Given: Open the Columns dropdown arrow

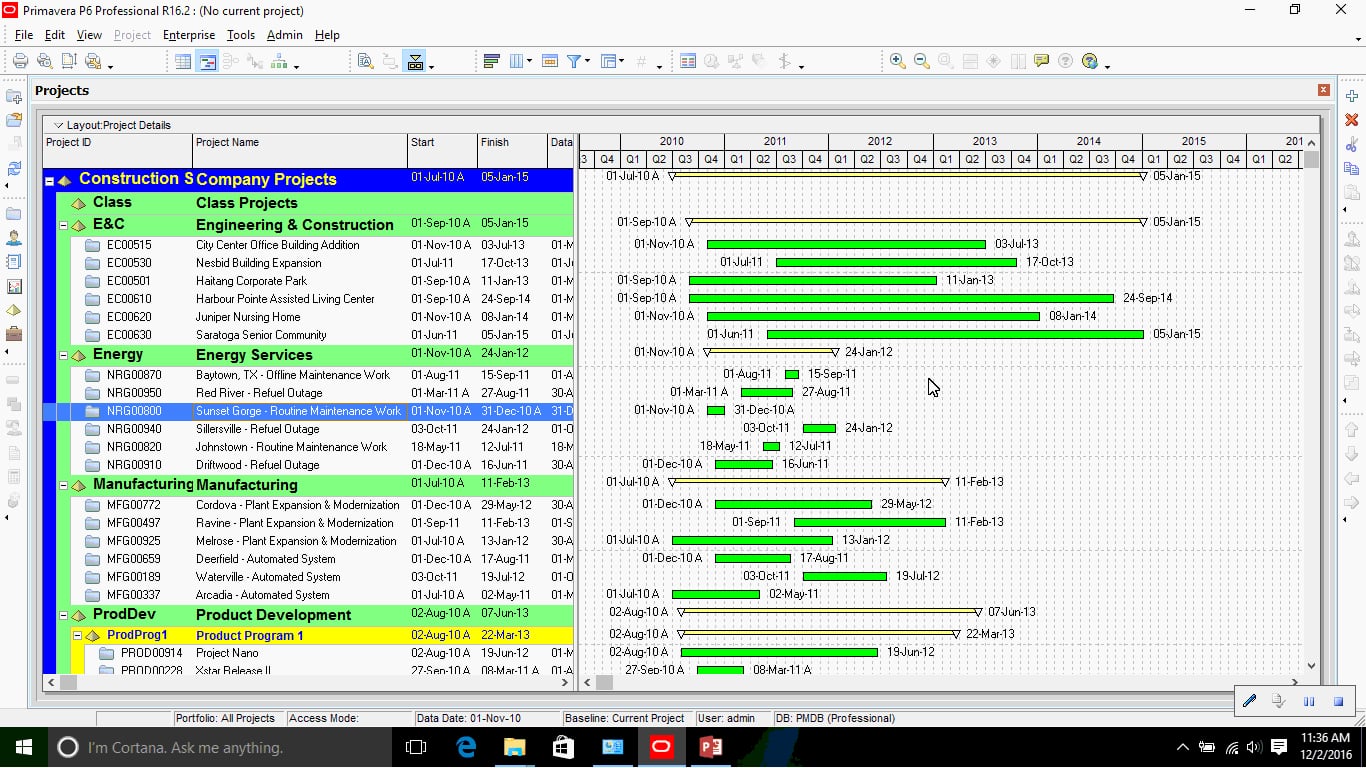Looking at the screenshot, I should [x=530, y=61].
